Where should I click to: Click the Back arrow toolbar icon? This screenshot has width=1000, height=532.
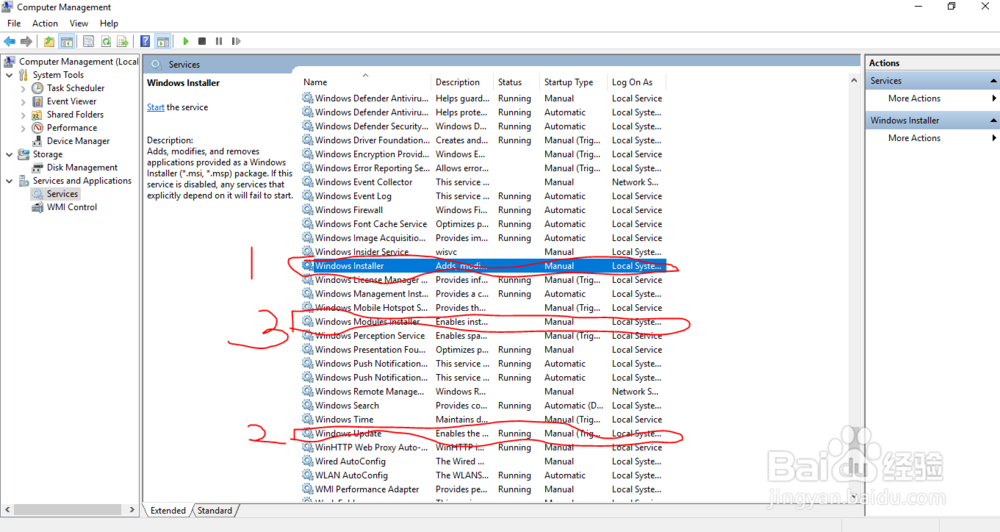(x=10, y=41)
